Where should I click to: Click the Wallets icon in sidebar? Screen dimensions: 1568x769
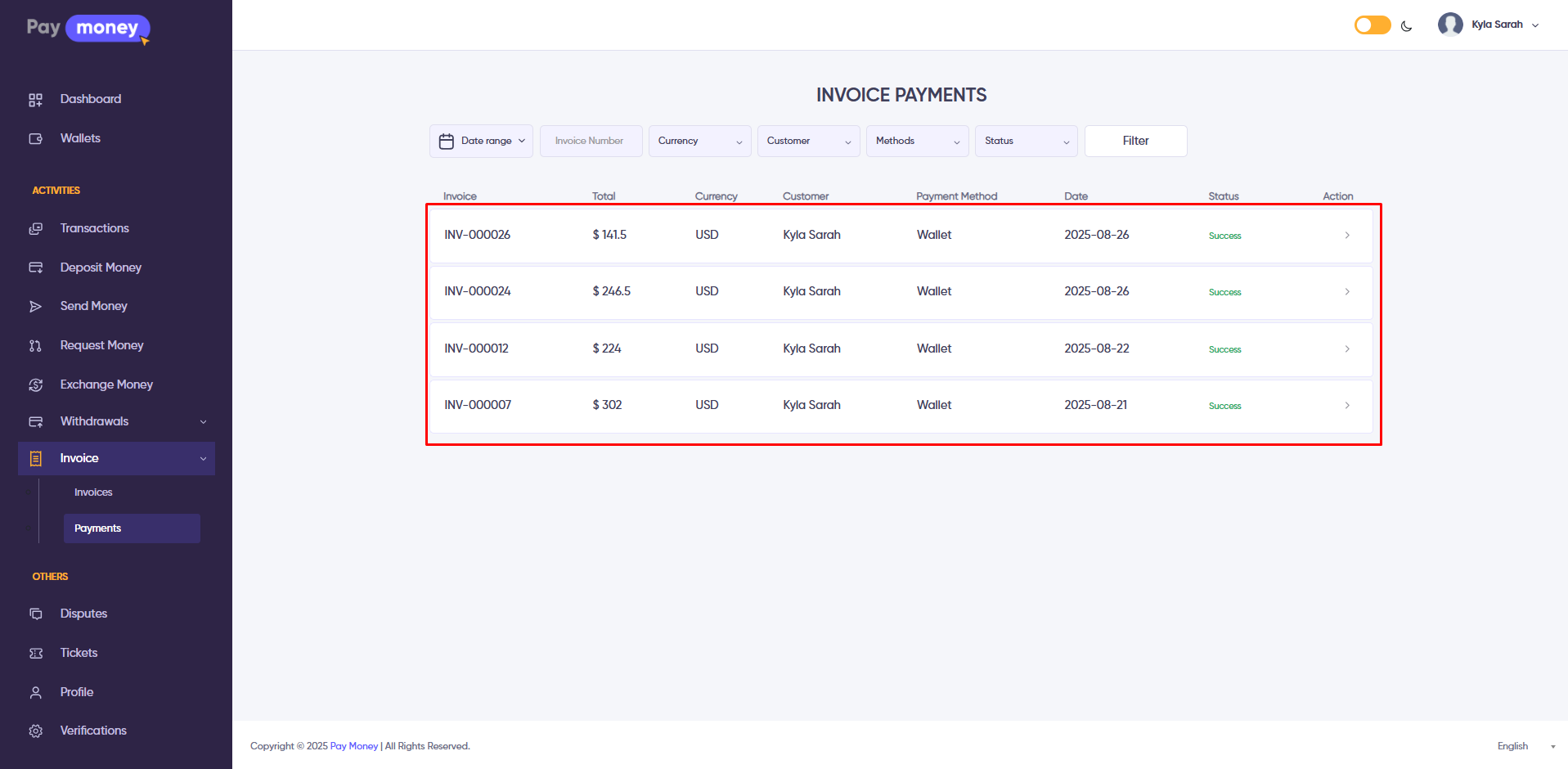35,139
